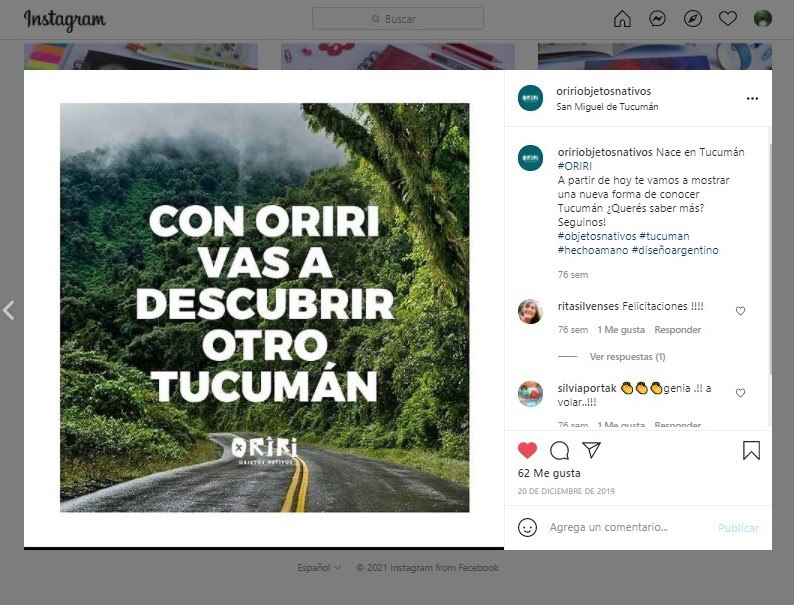Open the activity heart icon in header
Screen dimensions: 794x605
click(728, 19)
